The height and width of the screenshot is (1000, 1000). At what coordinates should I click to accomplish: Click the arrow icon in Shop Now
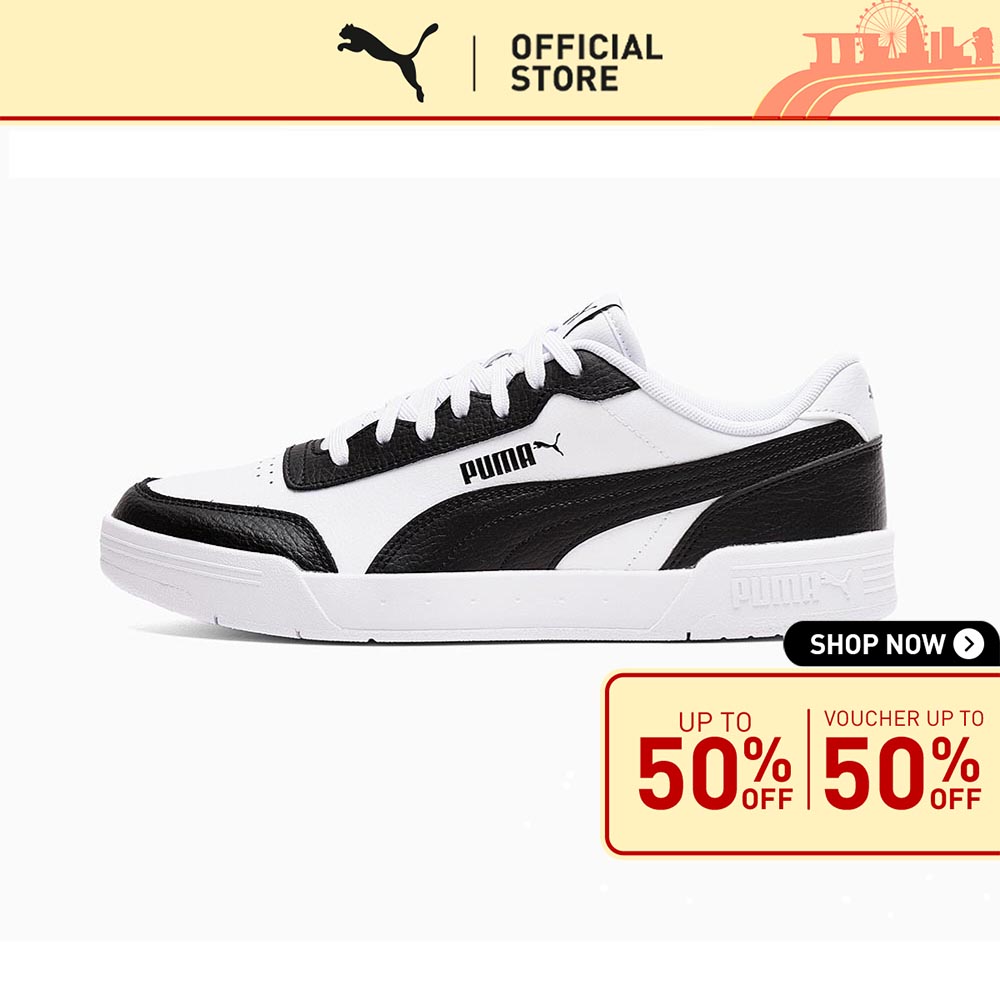point(968,645)
